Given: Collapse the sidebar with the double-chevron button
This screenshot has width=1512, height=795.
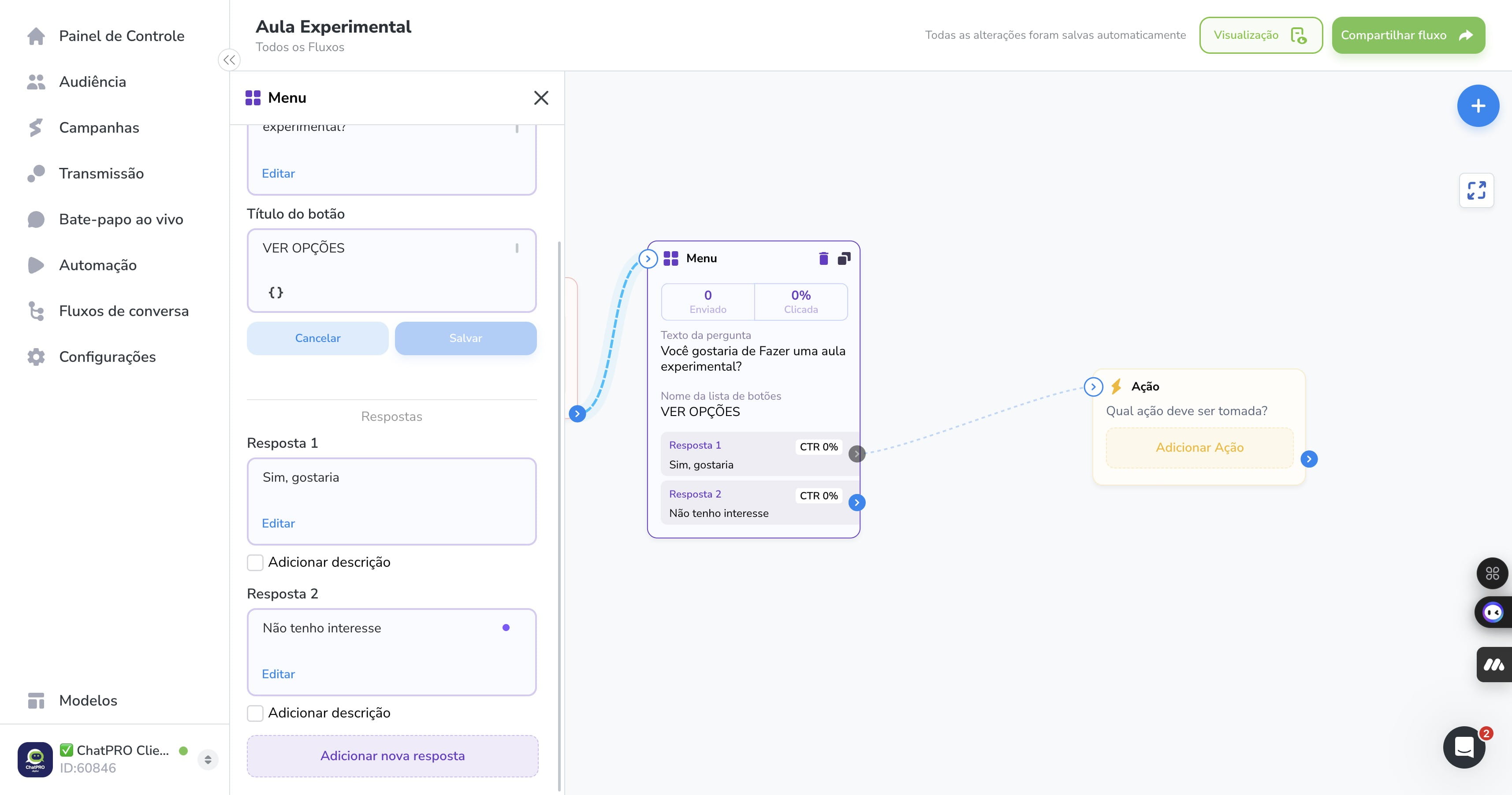Looking at the screenshot, I should pyautogui.click(x=229, y=60).
